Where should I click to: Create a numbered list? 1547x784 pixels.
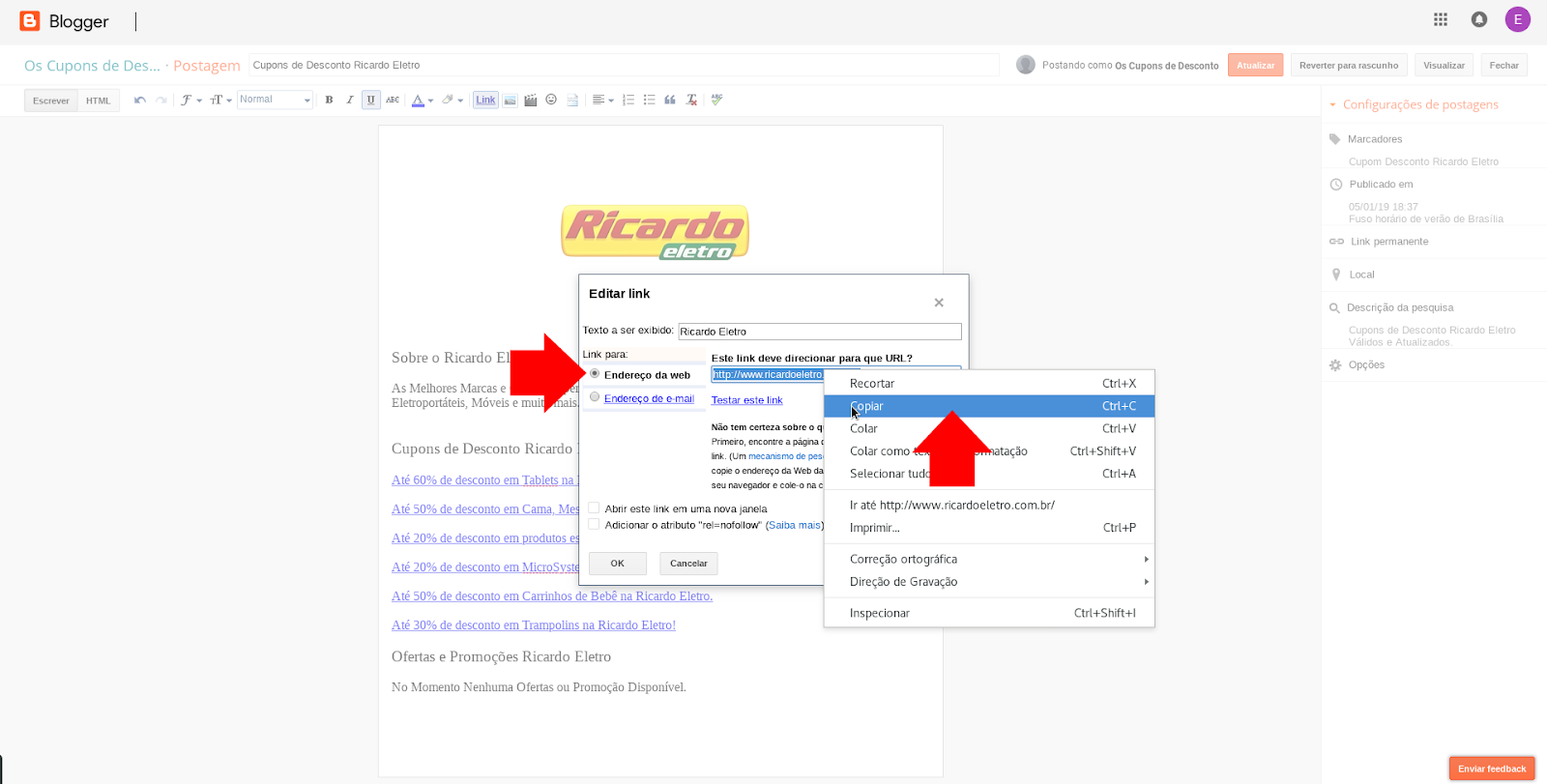pyautogui.click(x=628, y=100)
